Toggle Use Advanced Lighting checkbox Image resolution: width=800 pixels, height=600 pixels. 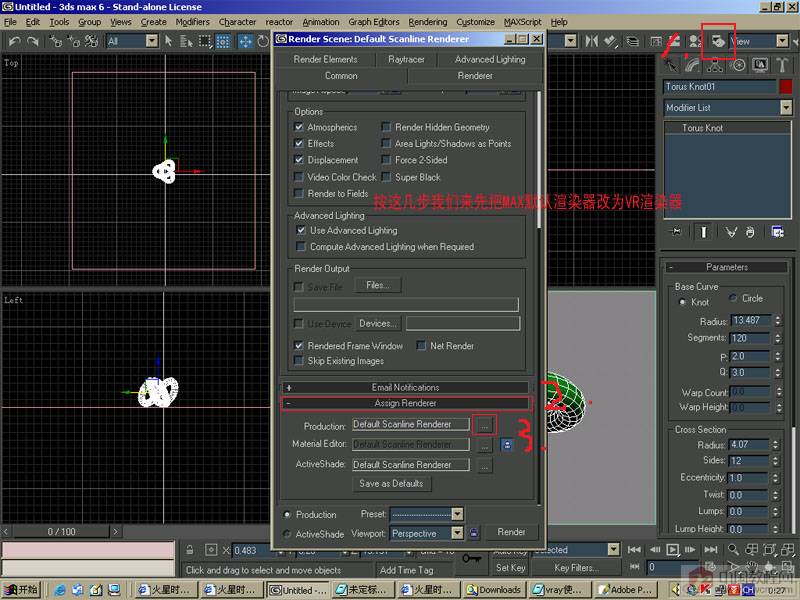[301, 230]
